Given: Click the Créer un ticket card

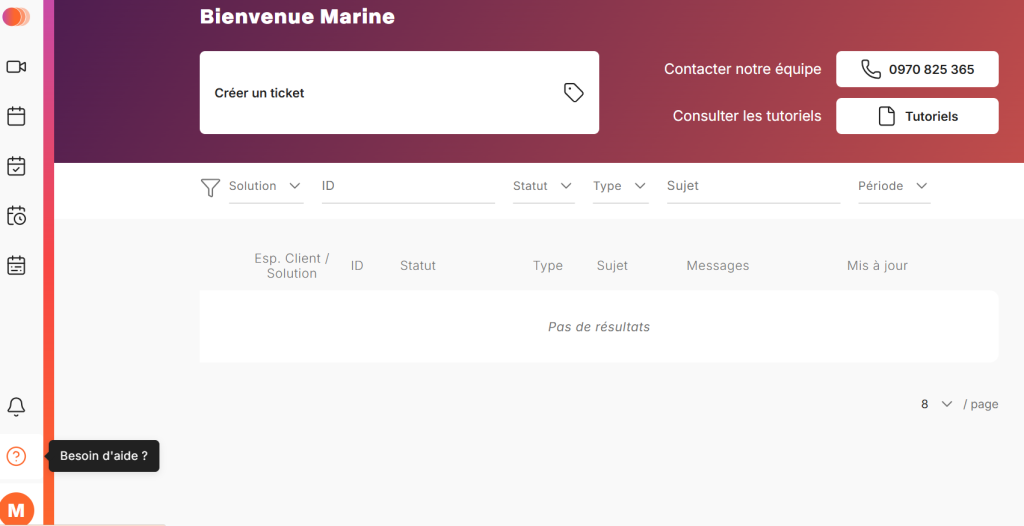Looking at the screenshot, I should (399, 93).
